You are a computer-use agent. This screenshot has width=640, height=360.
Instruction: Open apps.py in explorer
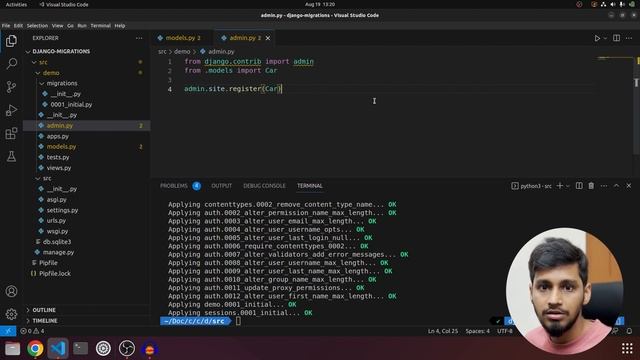pyautogui.click(x=58, y=136)
